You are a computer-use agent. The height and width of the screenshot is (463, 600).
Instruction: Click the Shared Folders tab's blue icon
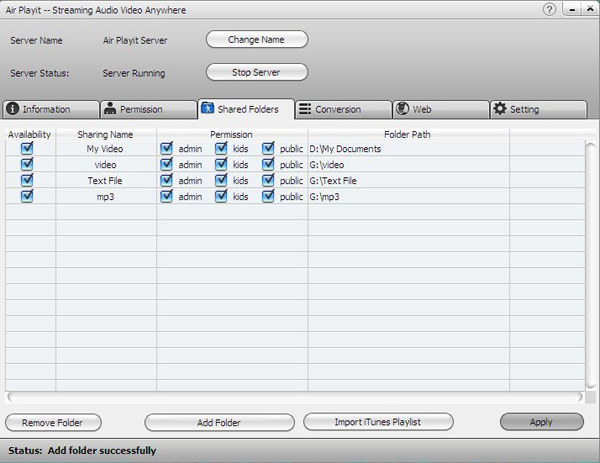tap(207, 108)
